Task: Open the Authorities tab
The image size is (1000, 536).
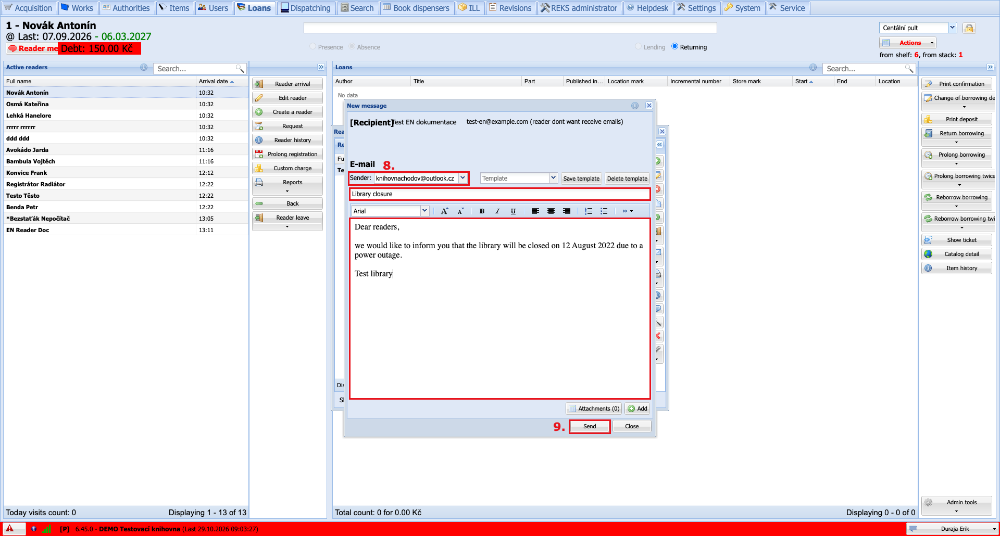Action: coord(126,8)
